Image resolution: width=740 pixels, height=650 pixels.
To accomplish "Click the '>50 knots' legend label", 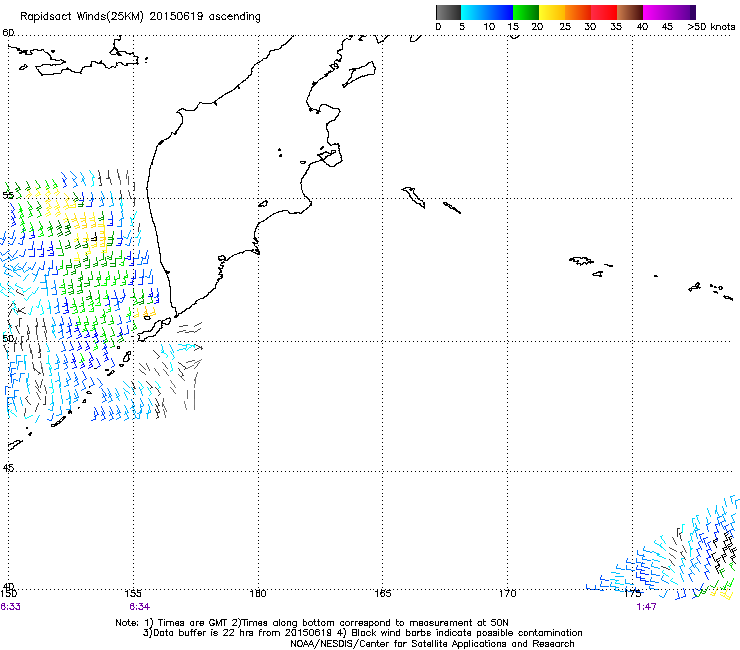I will [711, 27].
